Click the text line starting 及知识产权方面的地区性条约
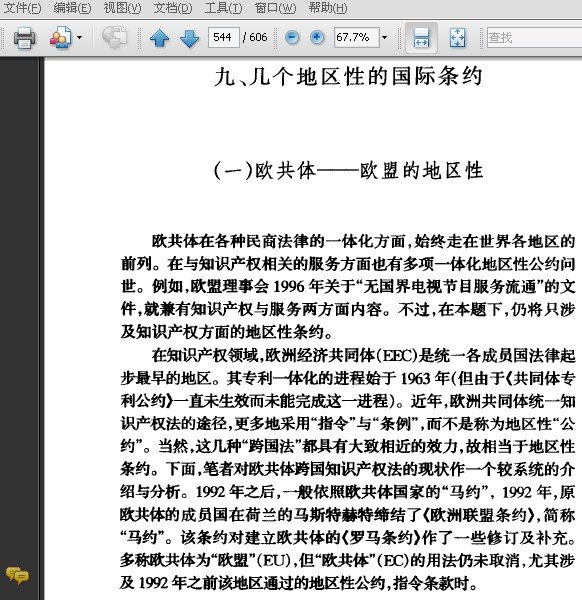This screenshot has width=582, height=600. click(227, 332)
